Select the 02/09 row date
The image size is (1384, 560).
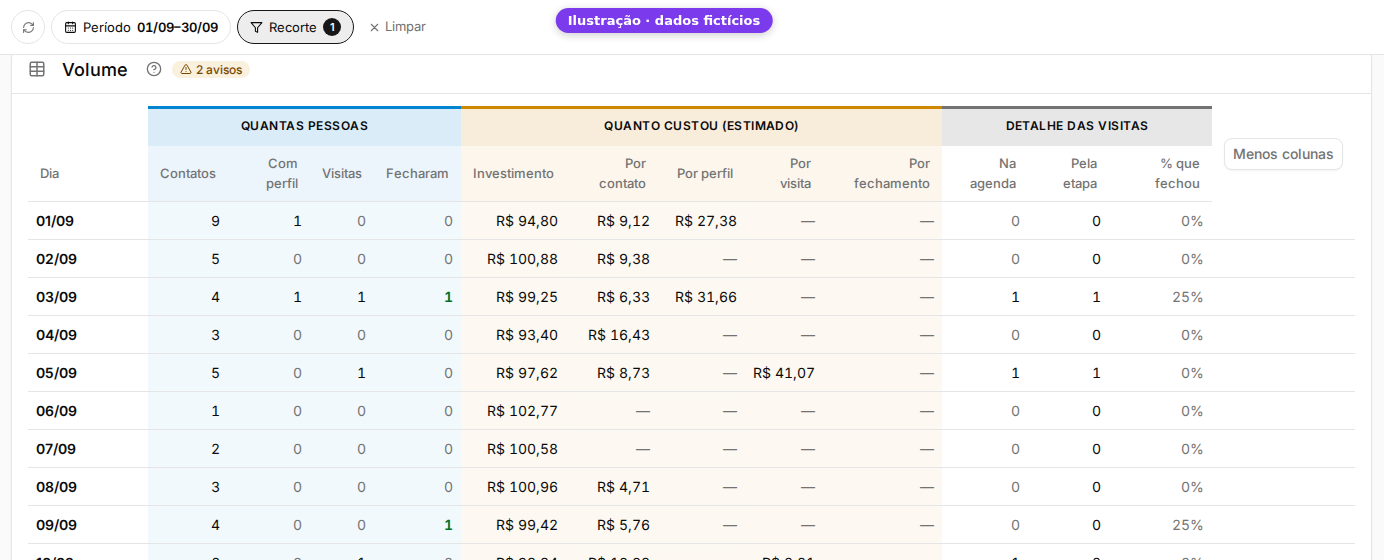[56, 259]
